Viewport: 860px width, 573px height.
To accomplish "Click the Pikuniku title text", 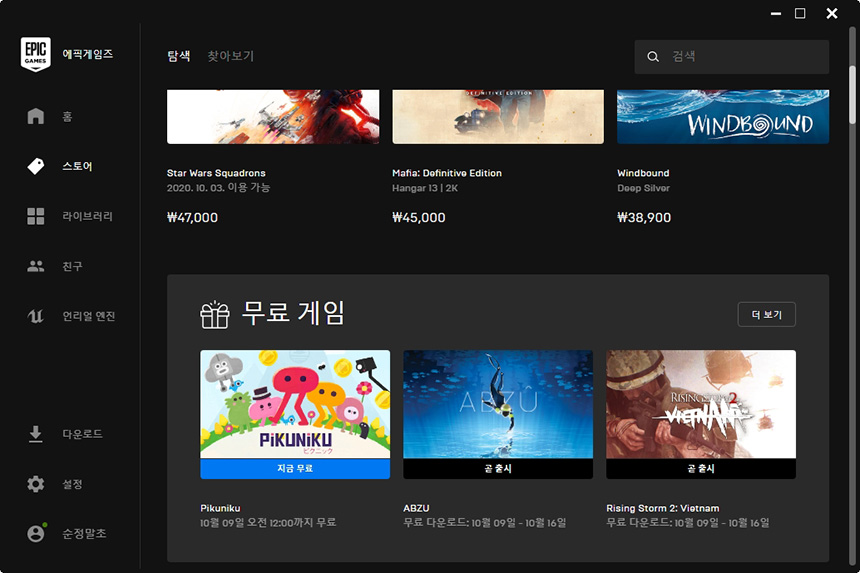I will click(220, 508).
